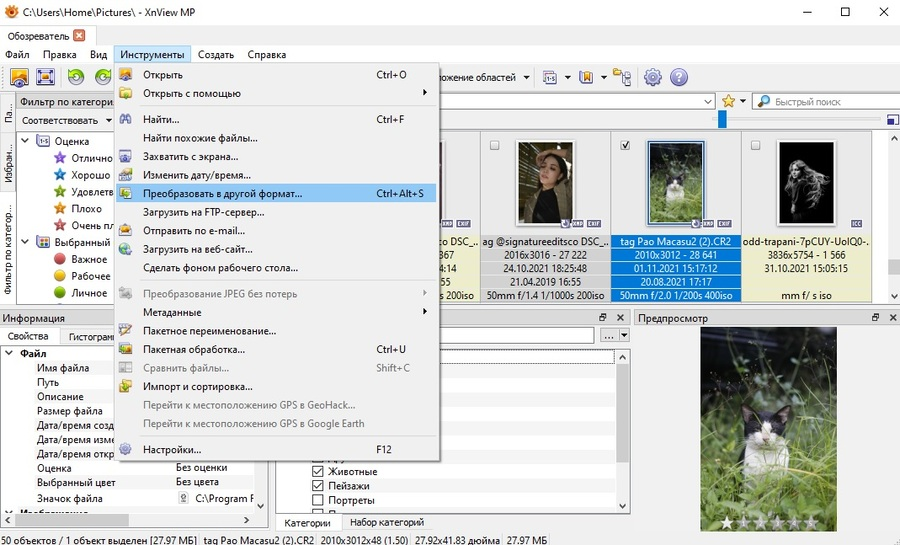Click the rating filter toolbar icon
The image size is (900, 545).
click(x=550, y=77)
